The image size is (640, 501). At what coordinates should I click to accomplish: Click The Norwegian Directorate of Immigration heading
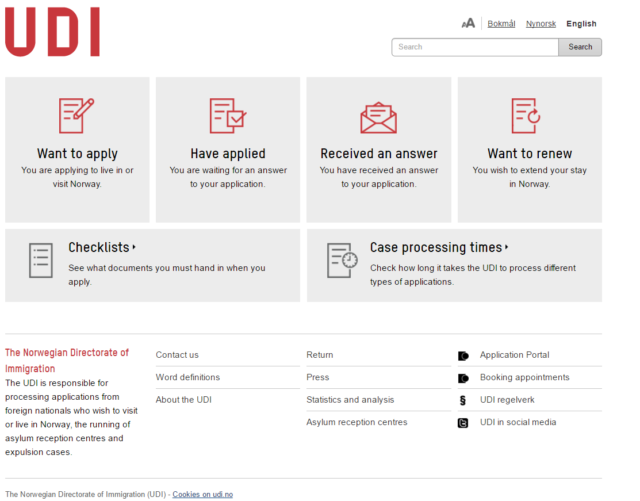point(67,361)
